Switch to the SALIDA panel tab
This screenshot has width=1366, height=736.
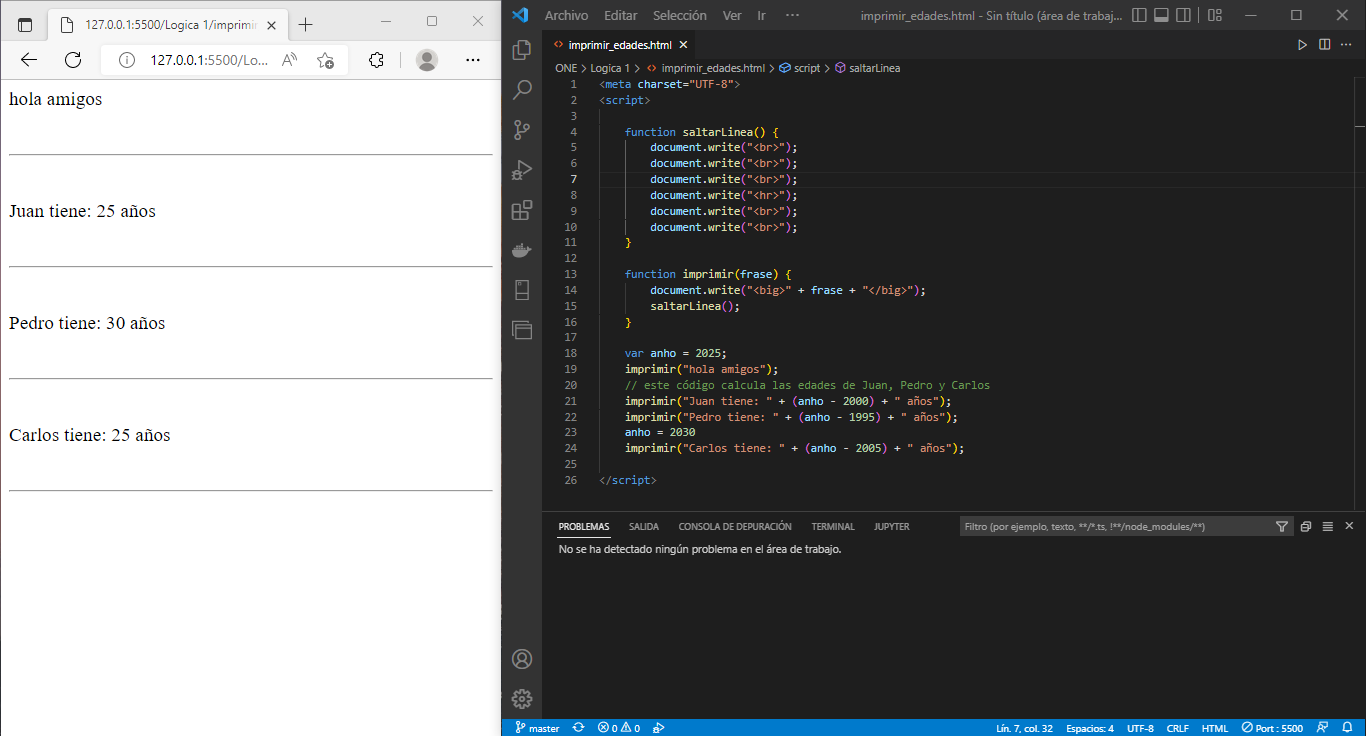click(x=644, y=526)
